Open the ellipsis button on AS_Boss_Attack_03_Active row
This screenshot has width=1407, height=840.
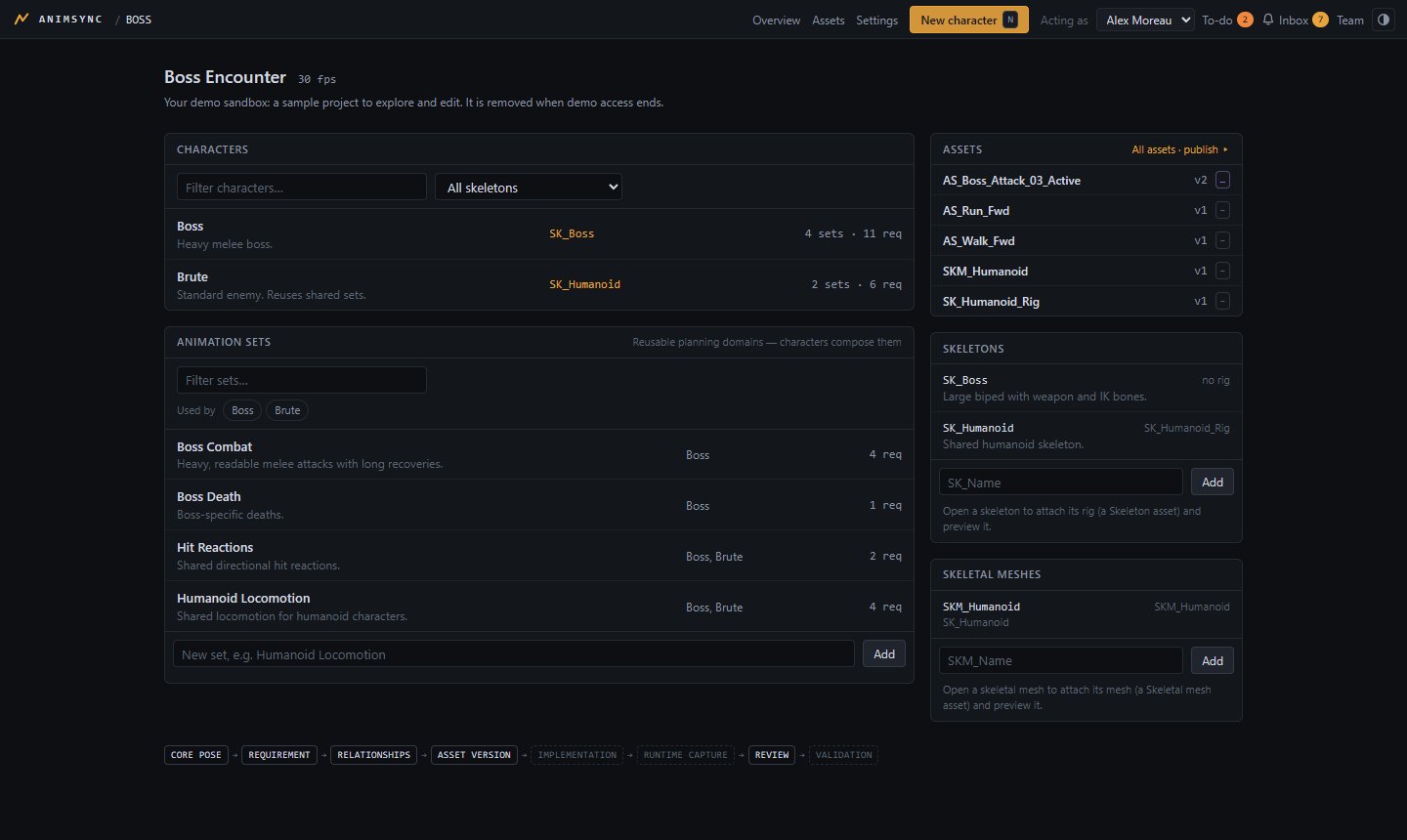tap(1222, 181)
